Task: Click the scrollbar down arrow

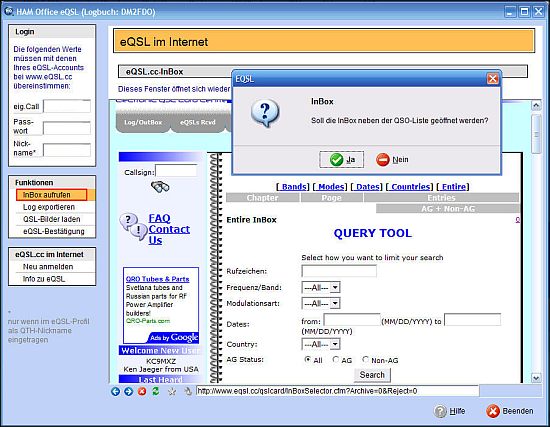Action: [536, 378]
